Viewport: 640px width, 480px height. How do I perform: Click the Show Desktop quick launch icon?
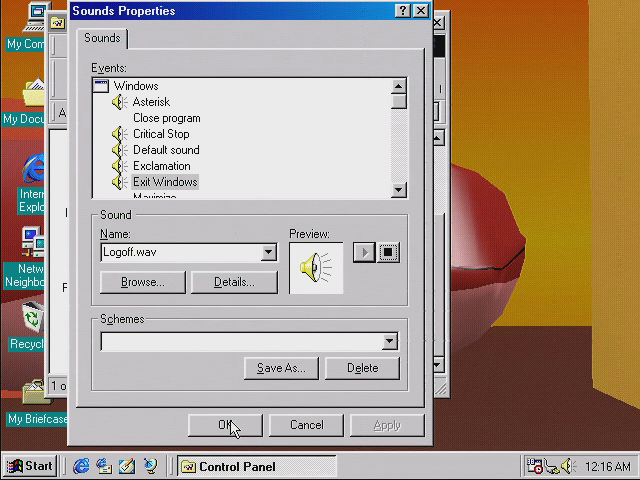(x=127, y=466)
